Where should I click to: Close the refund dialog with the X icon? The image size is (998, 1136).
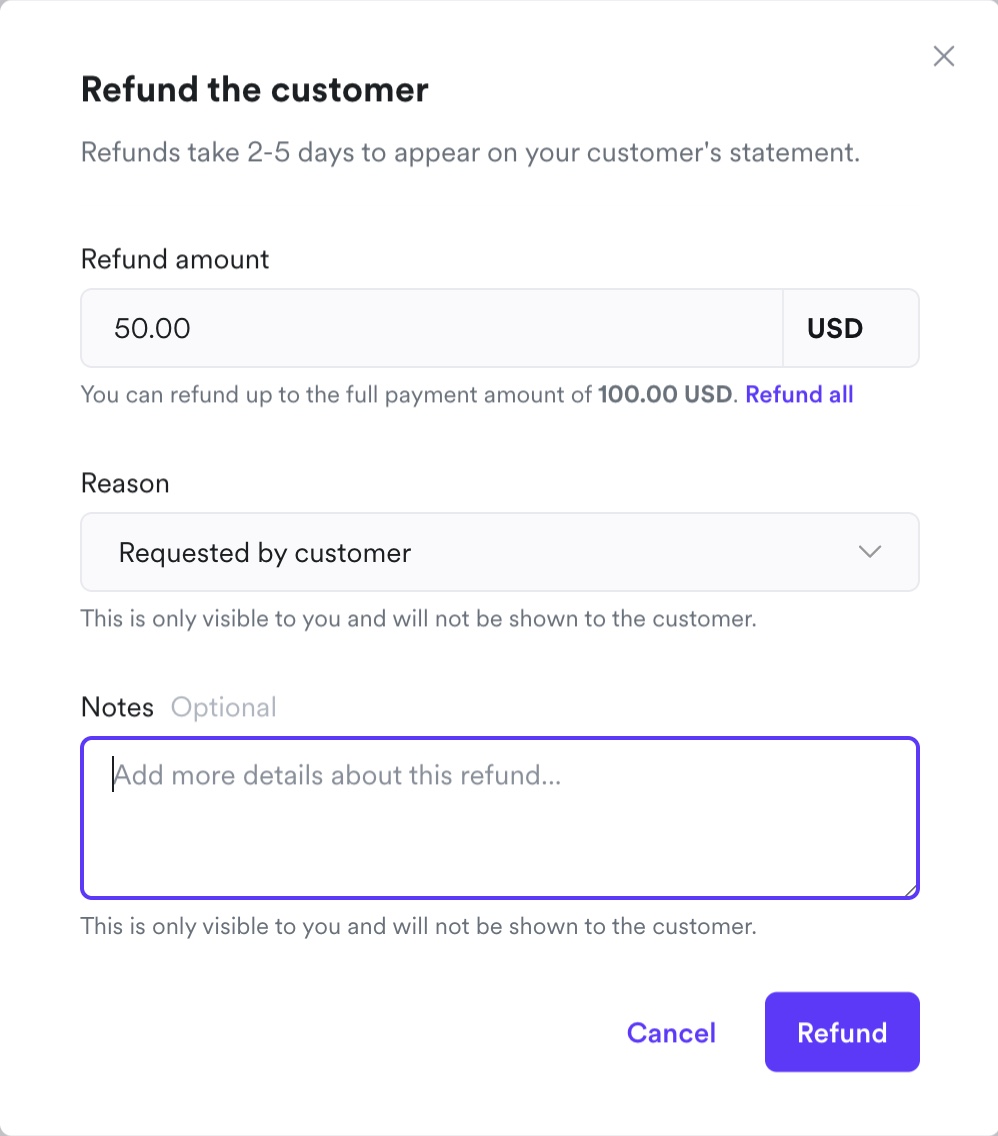[943, 56]
